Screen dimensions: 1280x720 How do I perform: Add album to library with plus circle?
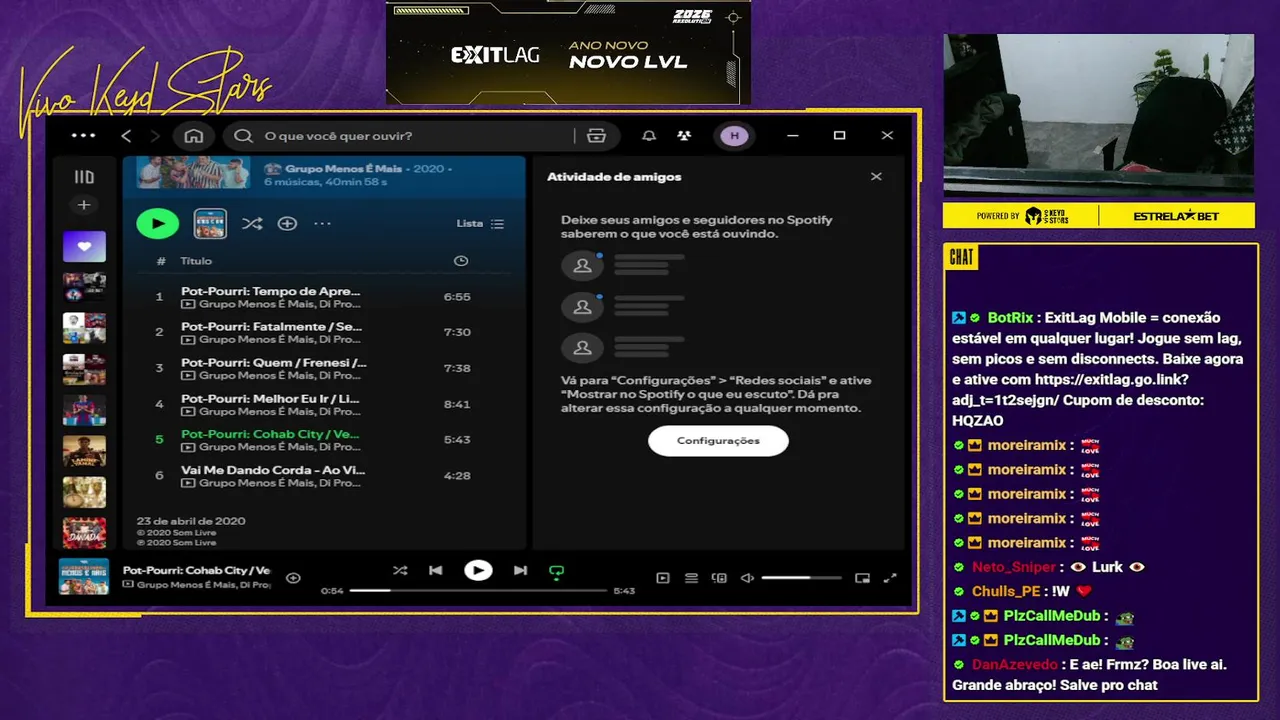287,223
